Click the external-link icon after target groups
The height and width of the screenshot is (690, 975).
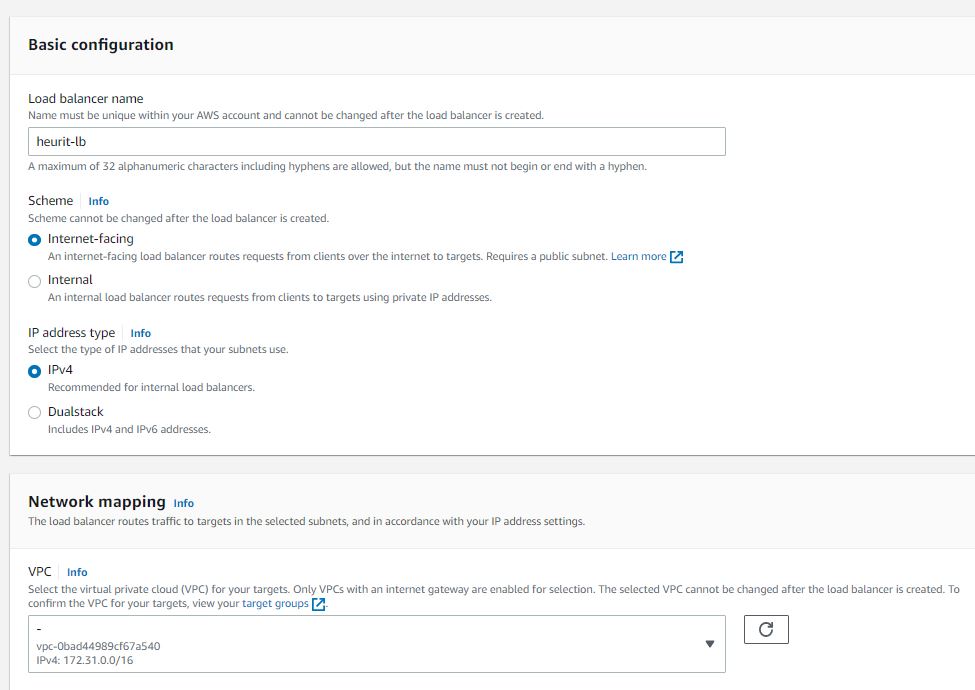[318, 604]
